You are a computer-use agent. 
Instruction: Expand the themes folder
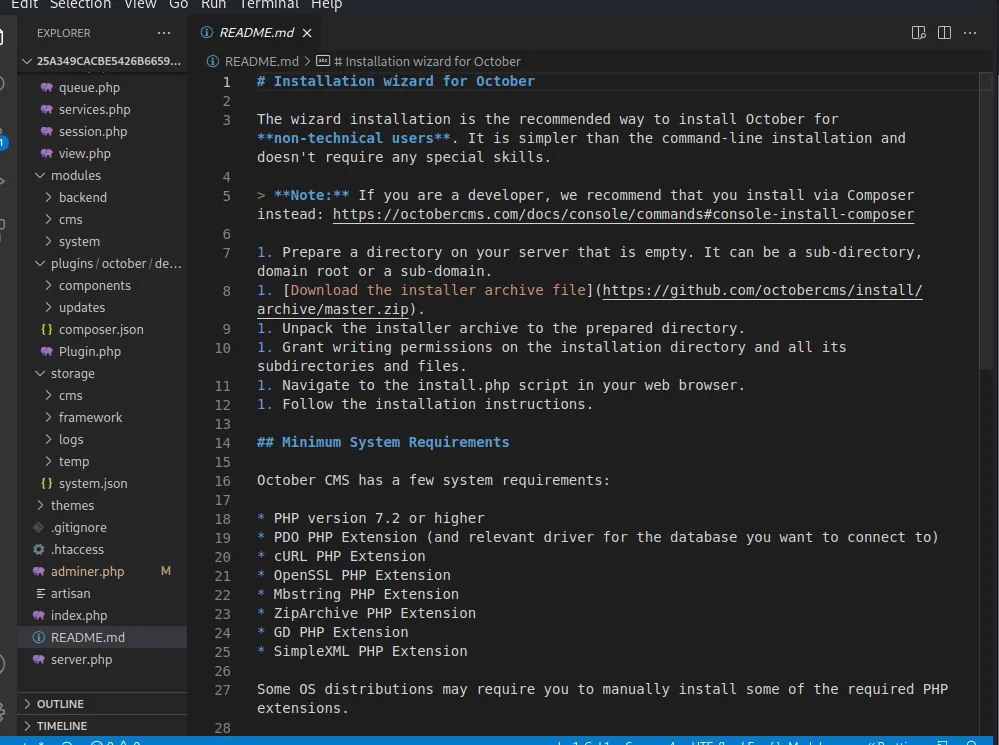point(72,506)
